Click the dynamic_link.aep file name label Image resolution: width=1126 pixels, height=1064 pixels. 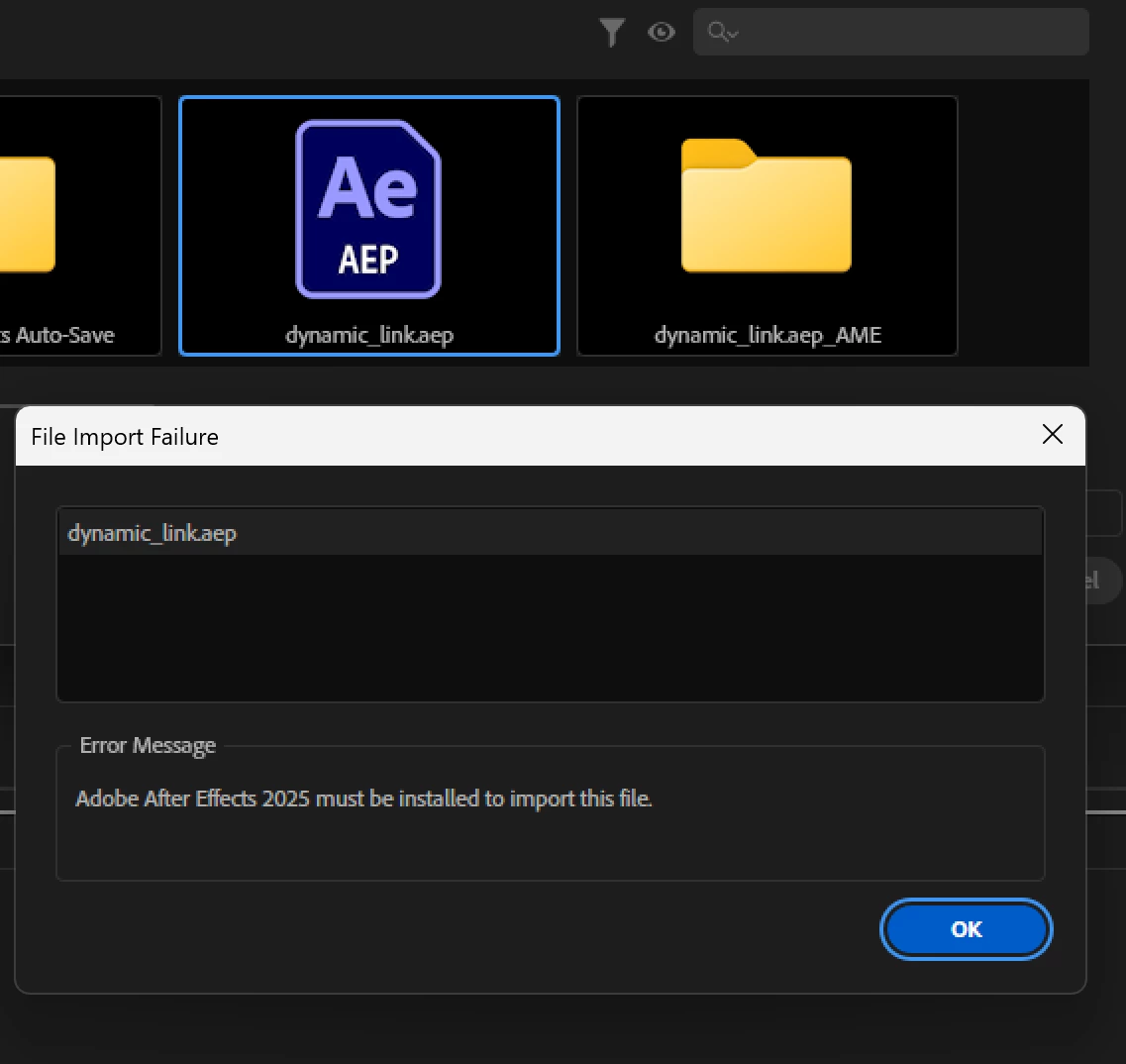(x=369, y=336)
